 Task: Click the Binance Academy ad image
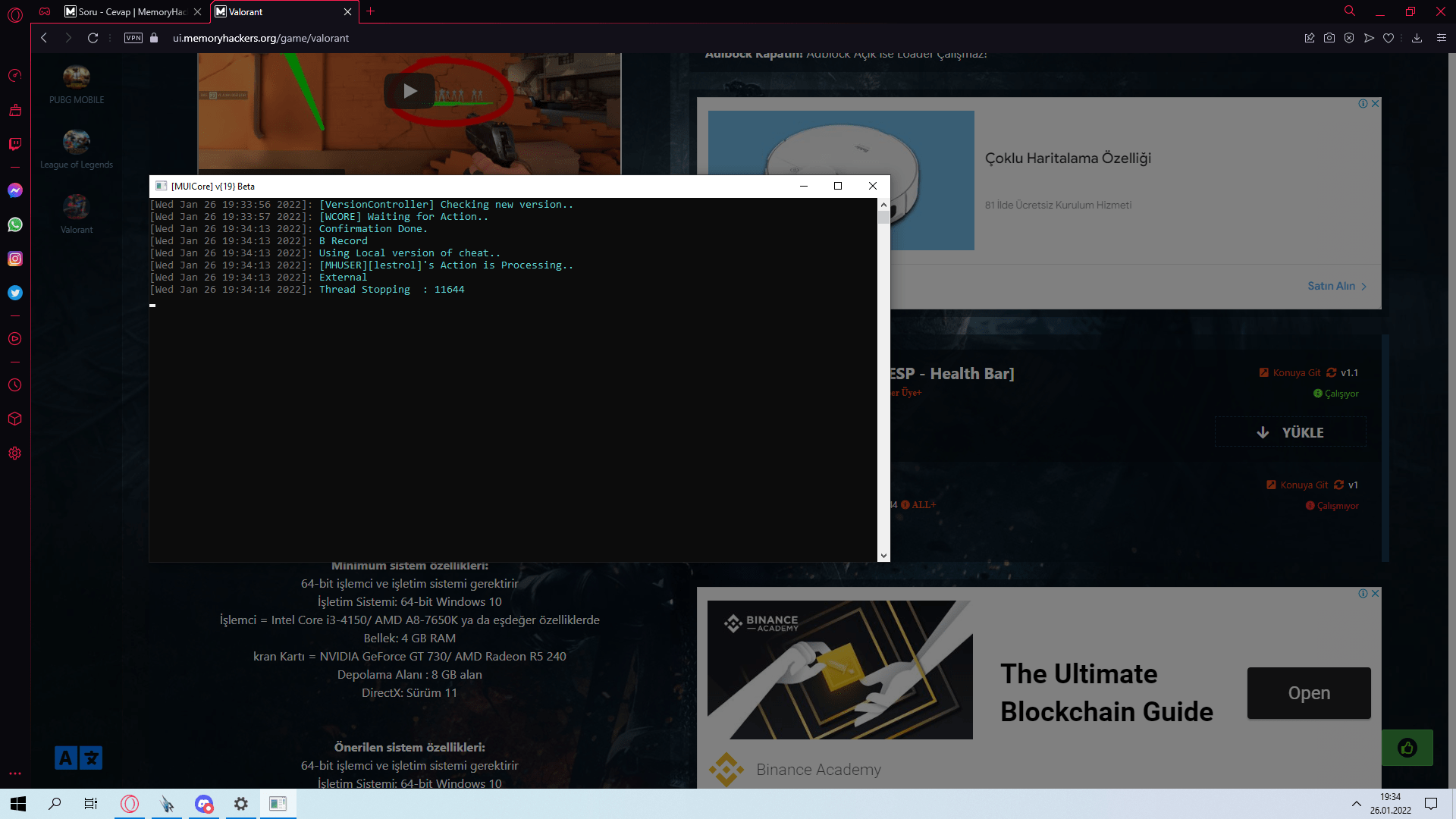coord(839,670)
